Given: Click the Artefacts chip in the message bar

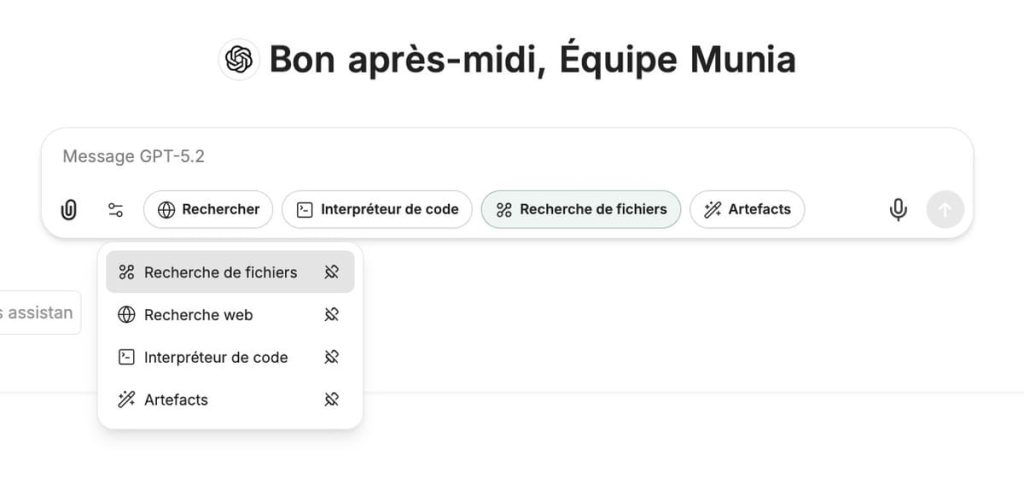Looking at the screenshot, I should (747, 210).
